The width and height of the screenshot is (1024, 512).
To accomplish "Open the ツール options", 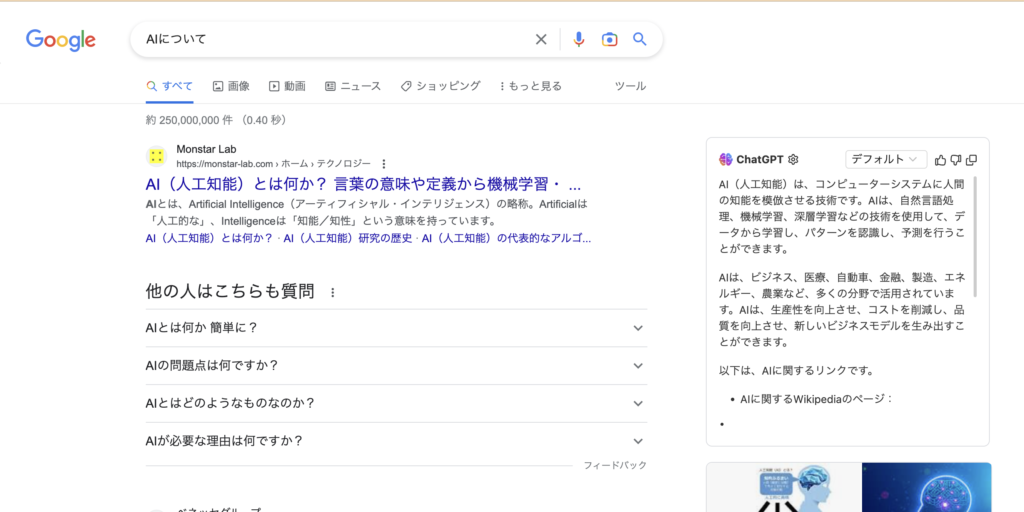I will pyautogui.click(x=631, y=86).
